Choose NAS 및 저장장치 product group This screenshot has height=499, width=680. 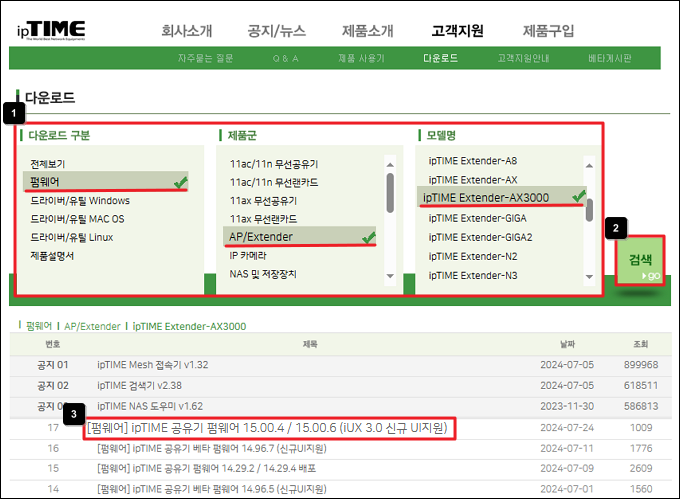click(263, 274)
